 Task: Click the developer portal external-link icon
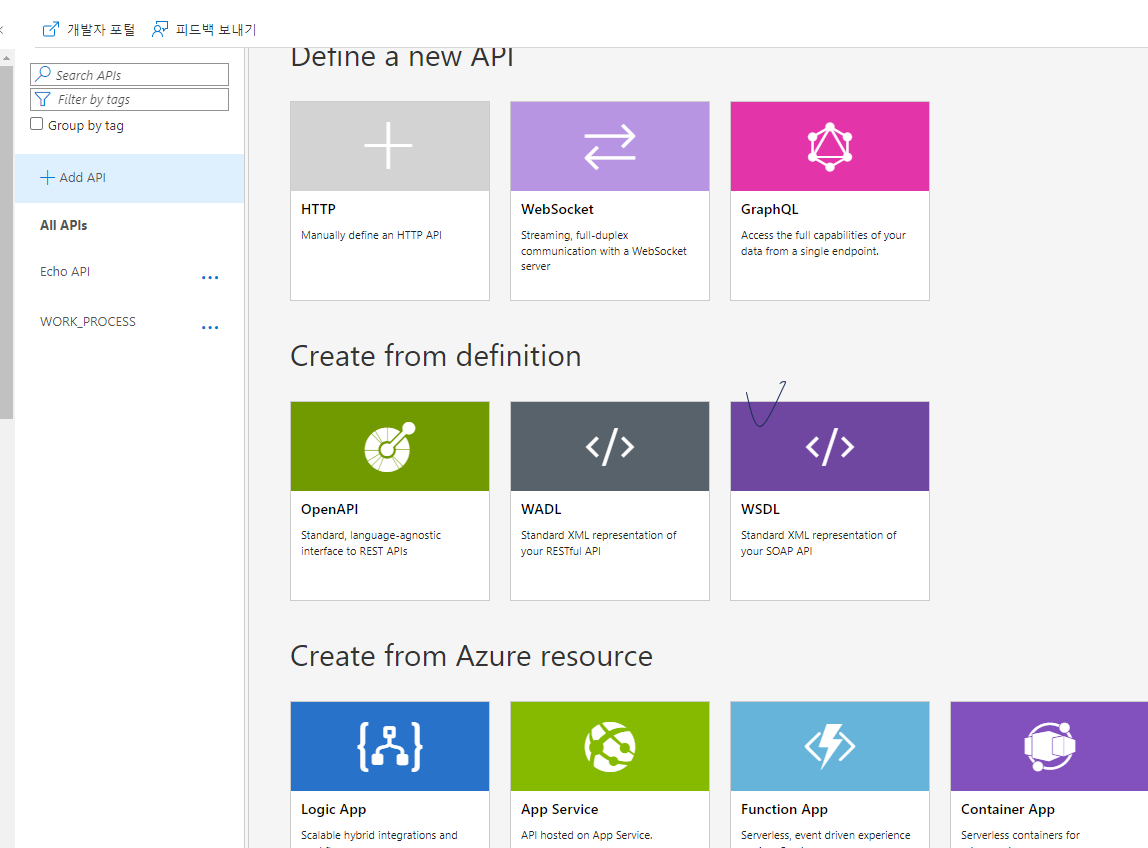point(51,29)
